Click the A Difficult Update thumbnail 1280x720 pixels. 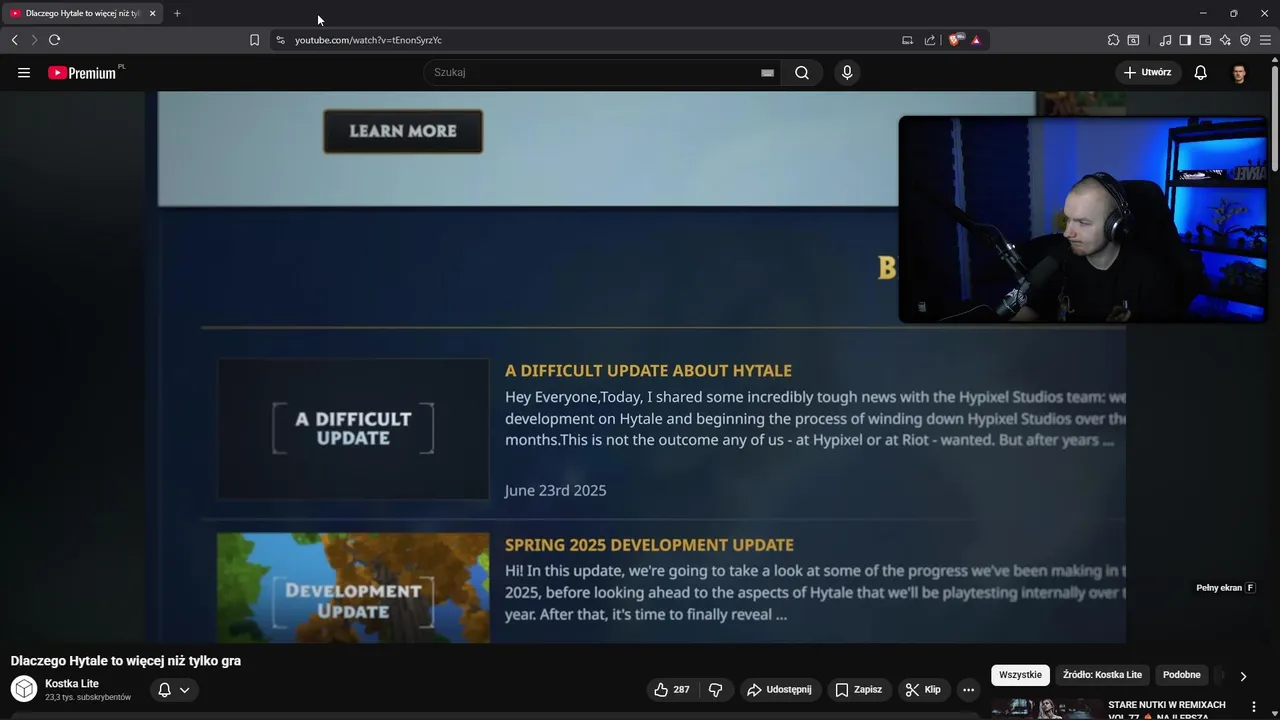(x=353, y=429)
